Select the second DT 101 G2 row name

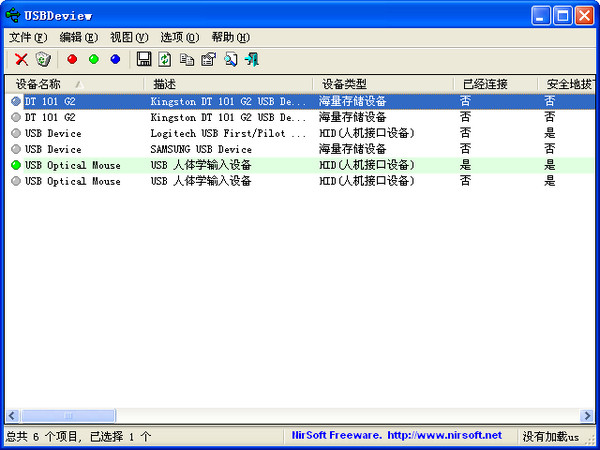point(50,117)
